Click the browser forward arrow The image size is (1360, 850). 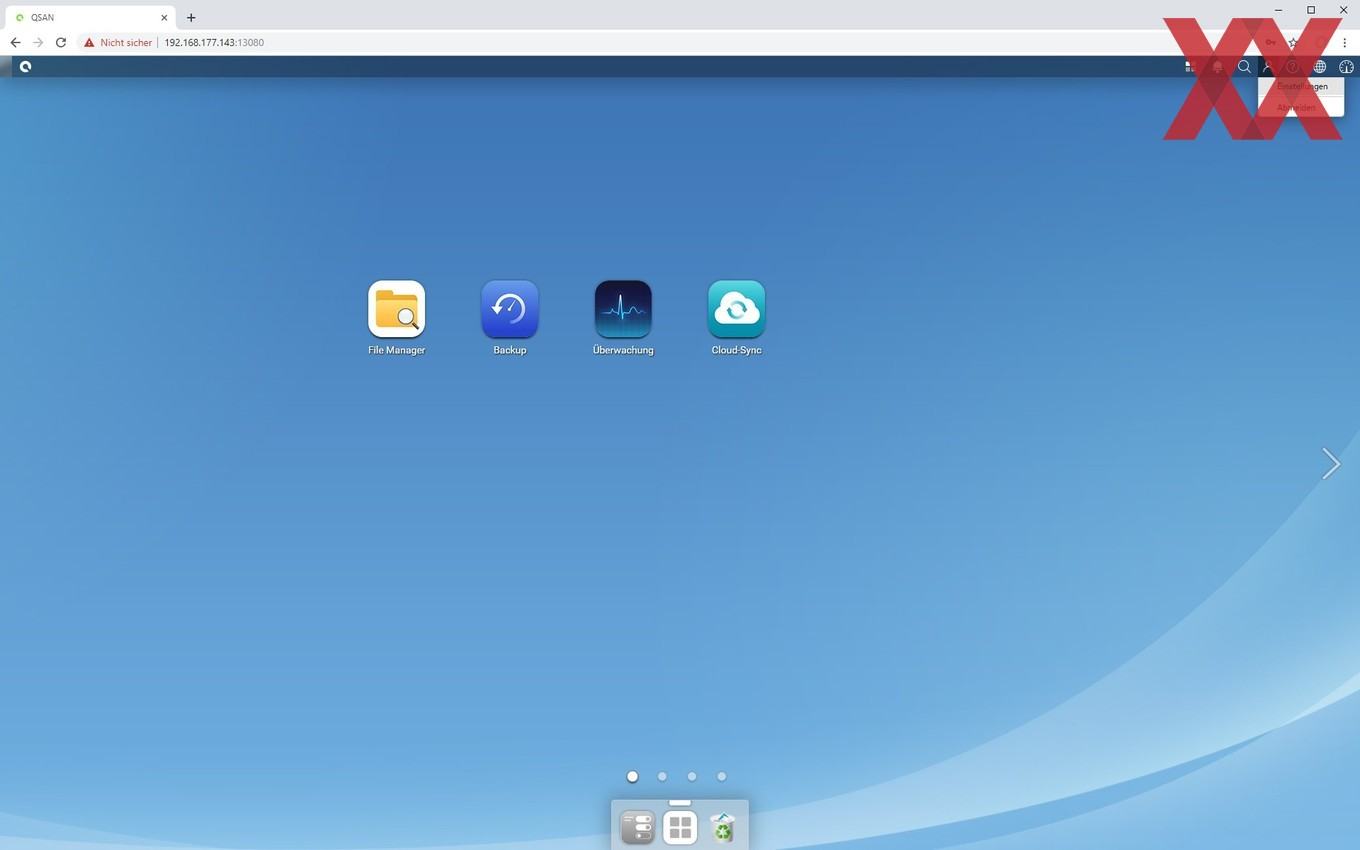[38, 43]
